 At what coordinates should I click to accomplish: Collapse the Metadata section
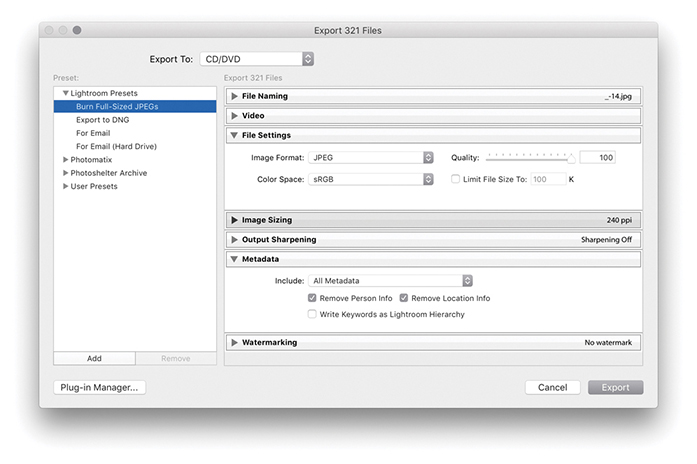click(x=234, y=259)
